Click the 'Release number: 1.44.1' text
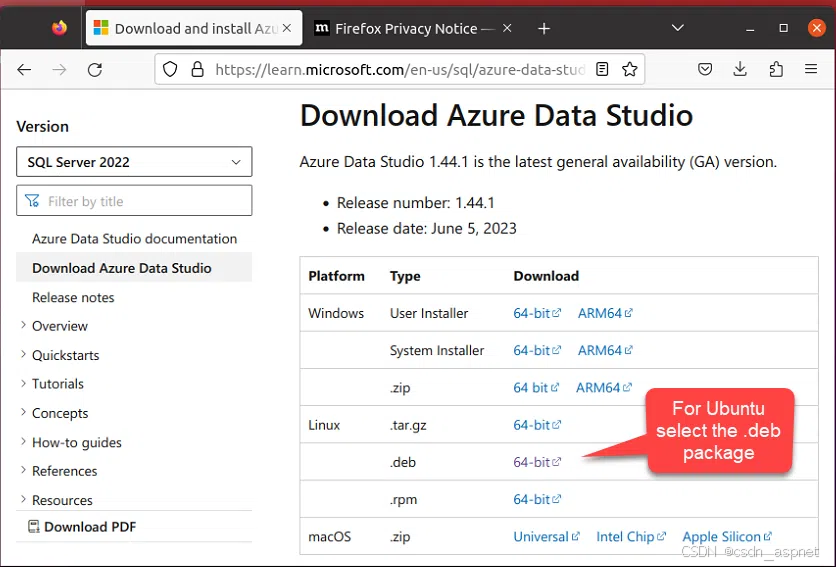 click(416, 203)
